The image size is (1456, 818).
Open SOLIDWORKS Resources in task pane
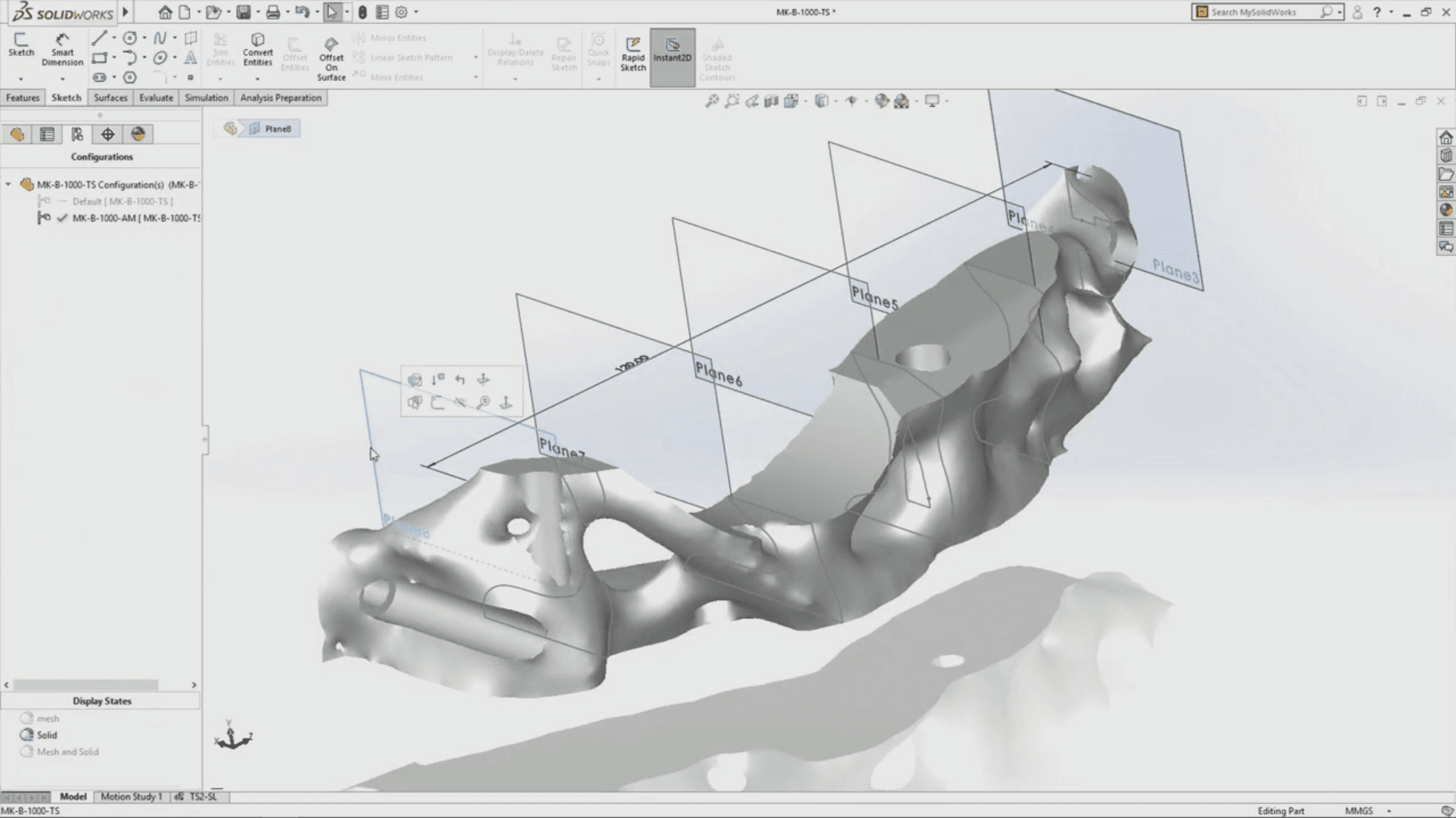click(x=1445, y=136)
